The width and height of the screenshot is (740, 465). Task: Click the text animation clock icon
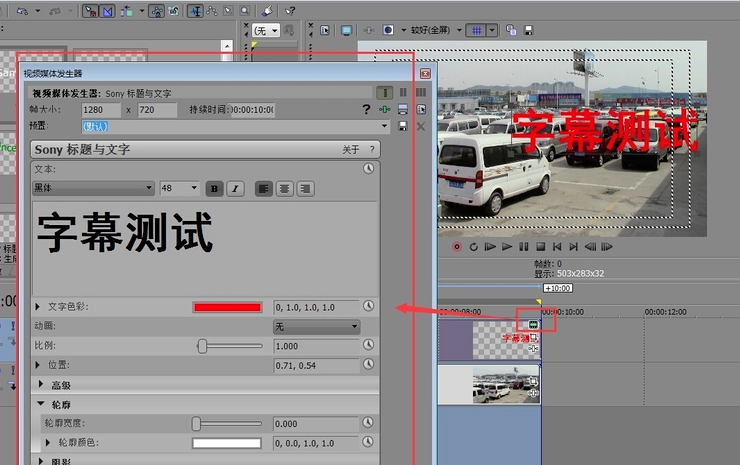[368, 169]
